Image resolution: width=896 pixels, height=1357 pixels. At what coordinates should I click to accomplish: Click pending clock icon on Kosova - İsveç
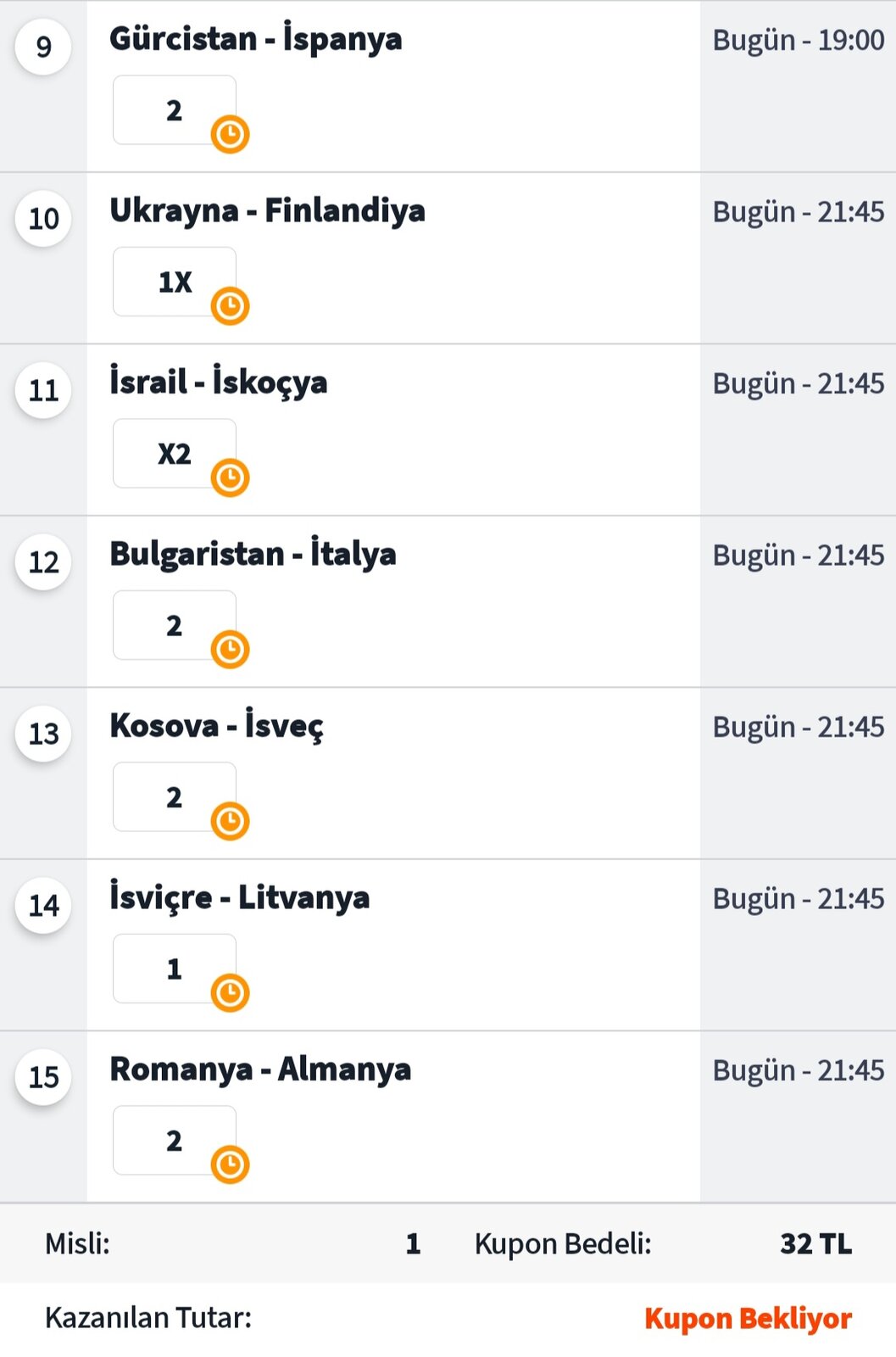point(230,821)
